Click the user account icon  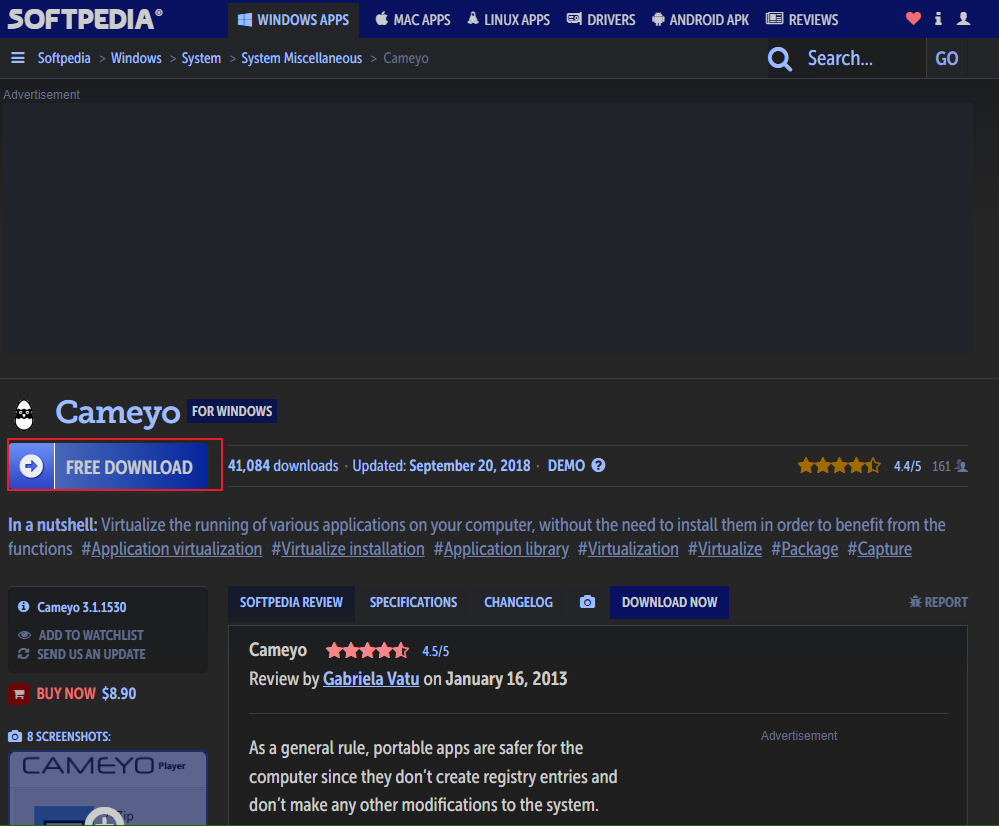click(x=963, y=18)
